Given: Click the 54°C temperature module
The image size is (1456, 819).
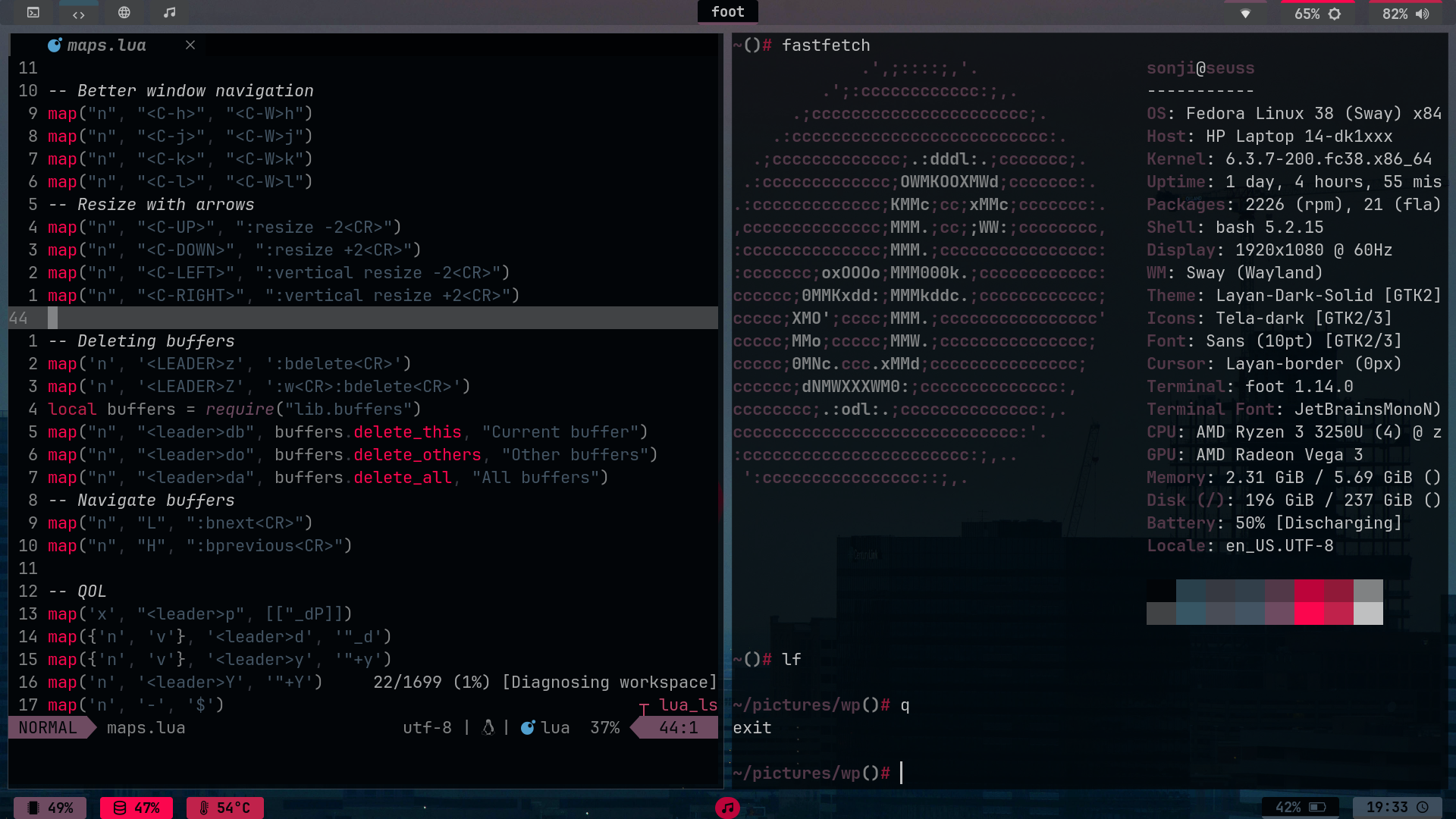Looking at the screenshot, I should (x=225, y=808).
